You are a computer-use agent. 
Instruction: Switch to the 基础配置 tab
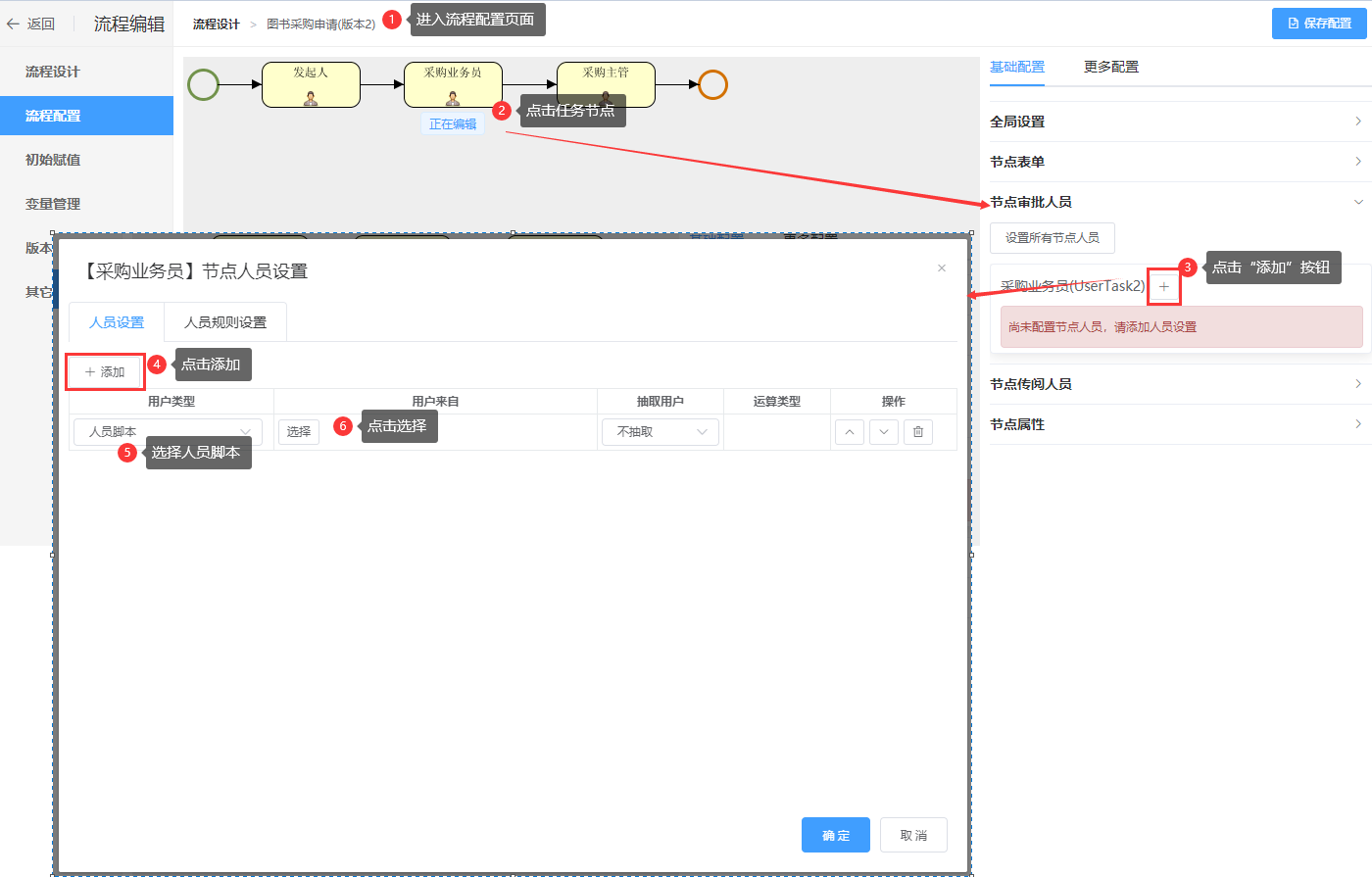click(x=1017, y=67)
